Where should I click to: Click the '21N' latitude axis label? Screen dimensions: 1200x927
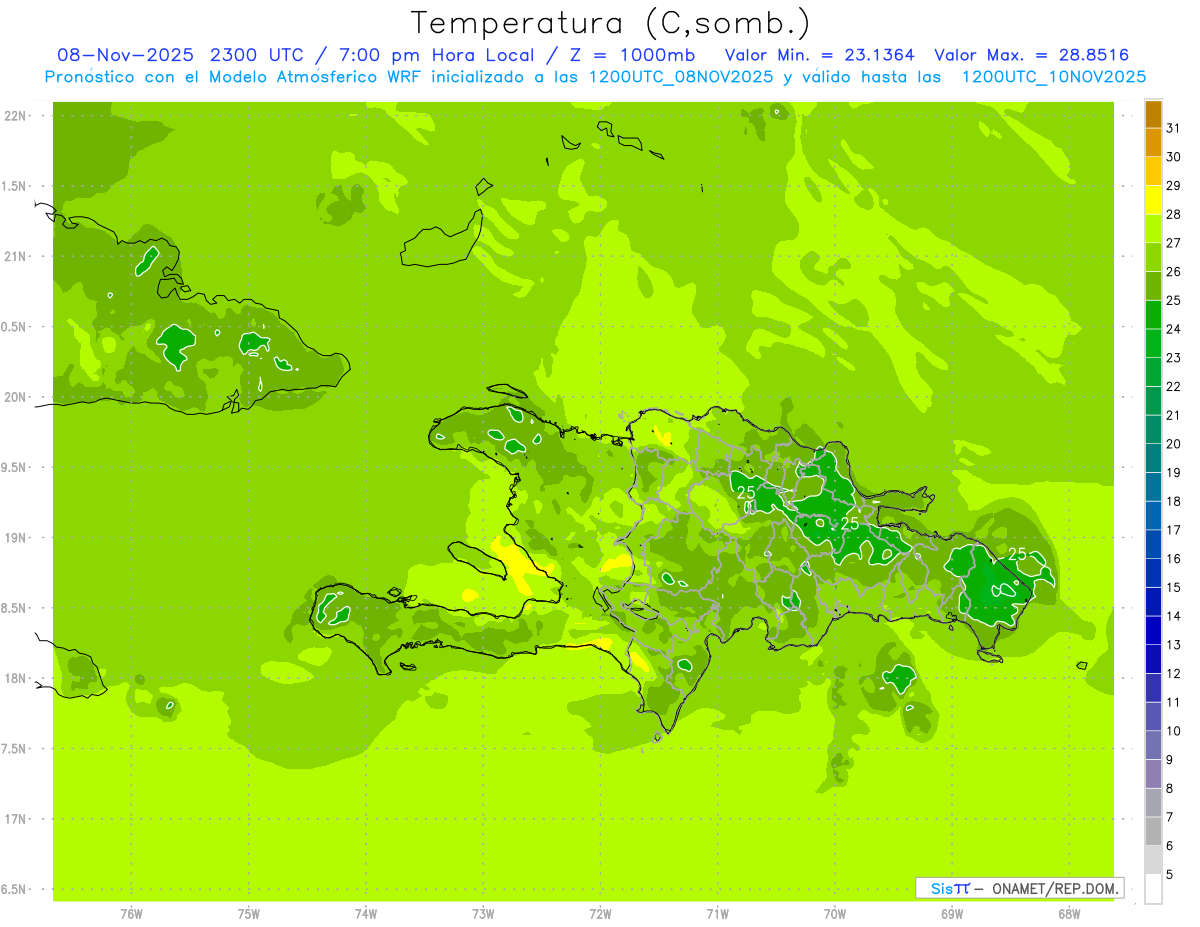pyautogui.click(x=16, y=256)
